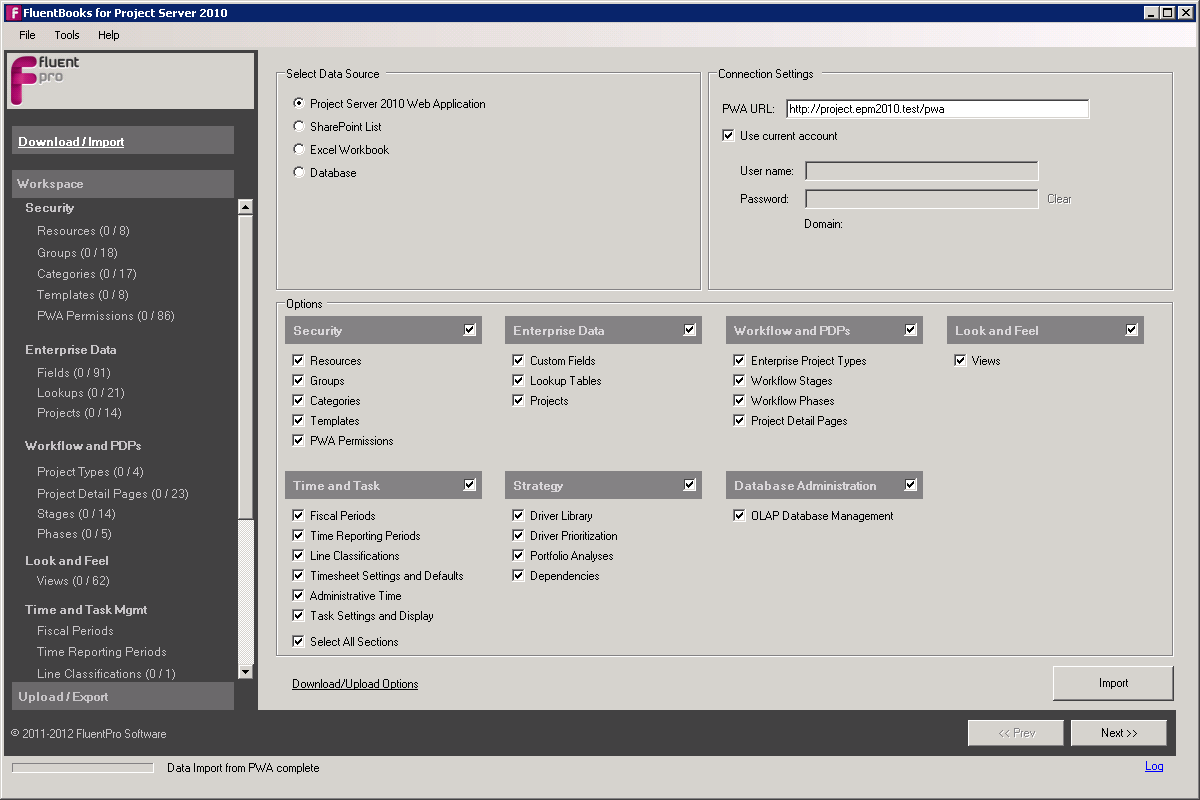
Task: Click the sidebar vertical scrollbar thumb
Action: coord(246,367)
